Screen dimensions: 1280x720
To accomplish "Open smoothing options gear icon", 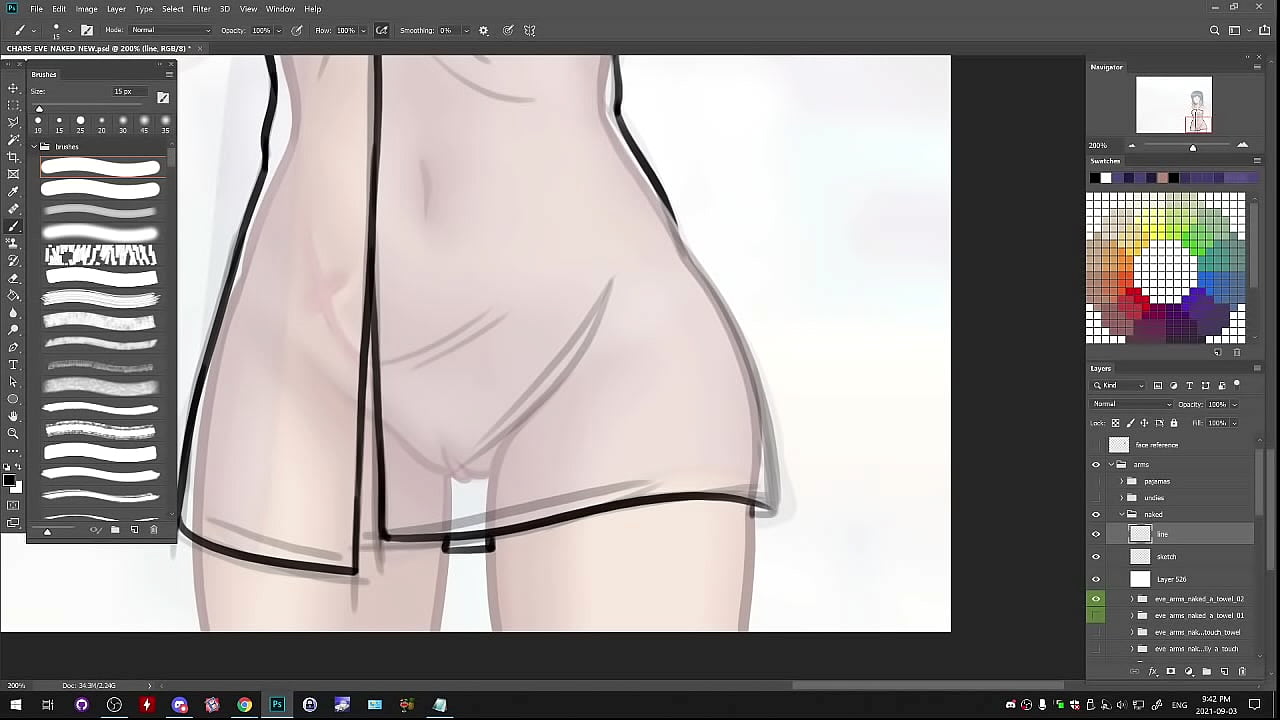I will point(484,31).
